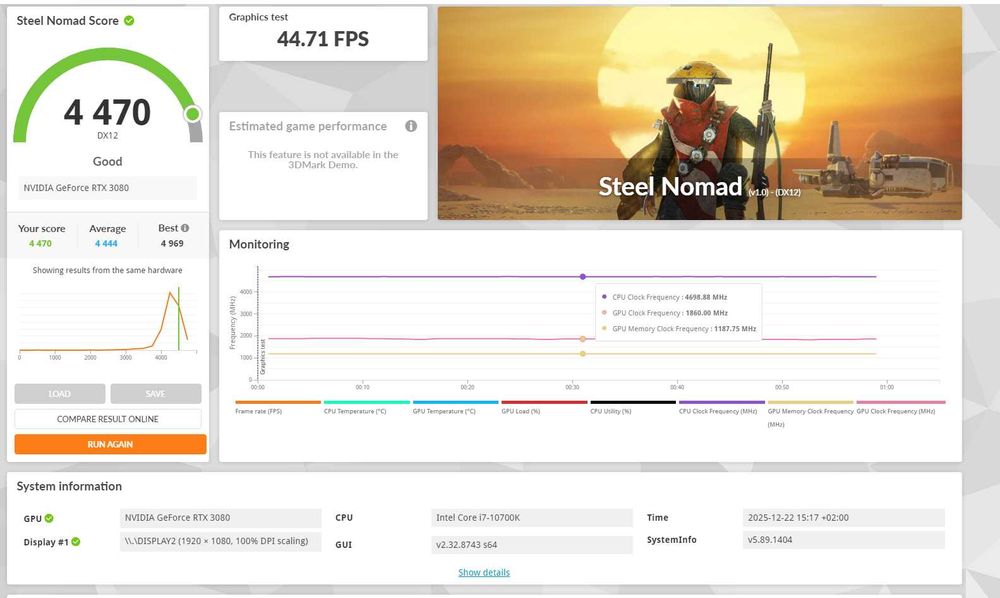Click the SystemInfo version v5.89.1404
The width and height of the screenshot is (1000, 598).
843,539
